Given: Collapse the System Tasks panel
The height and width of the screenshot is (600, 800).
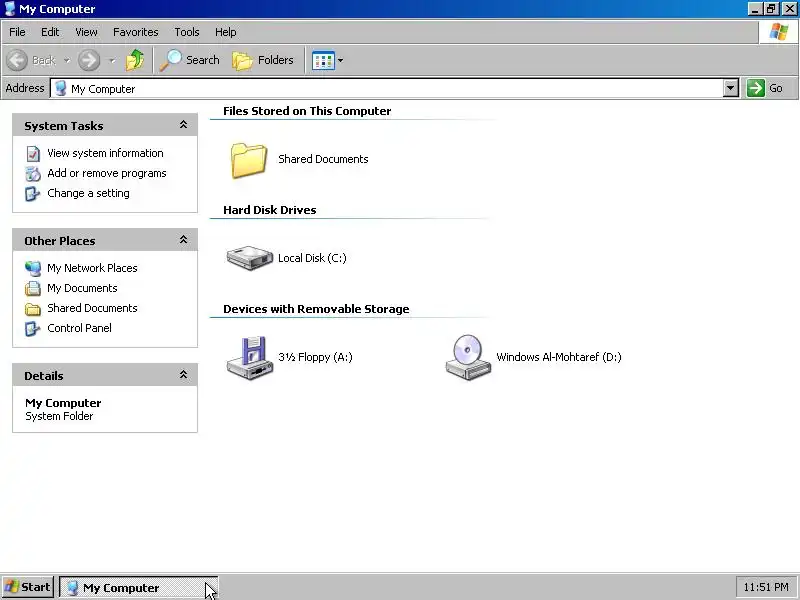Looking at the screenshot, I should tap(183, 125).
